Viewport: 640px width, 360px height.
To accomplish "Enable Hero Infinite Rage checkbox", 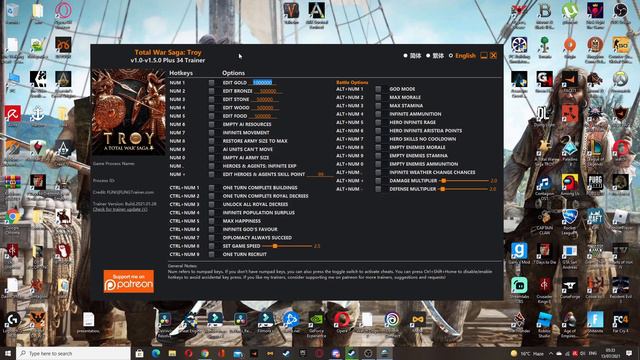I will pyautogui.click(x=378, y=122).
